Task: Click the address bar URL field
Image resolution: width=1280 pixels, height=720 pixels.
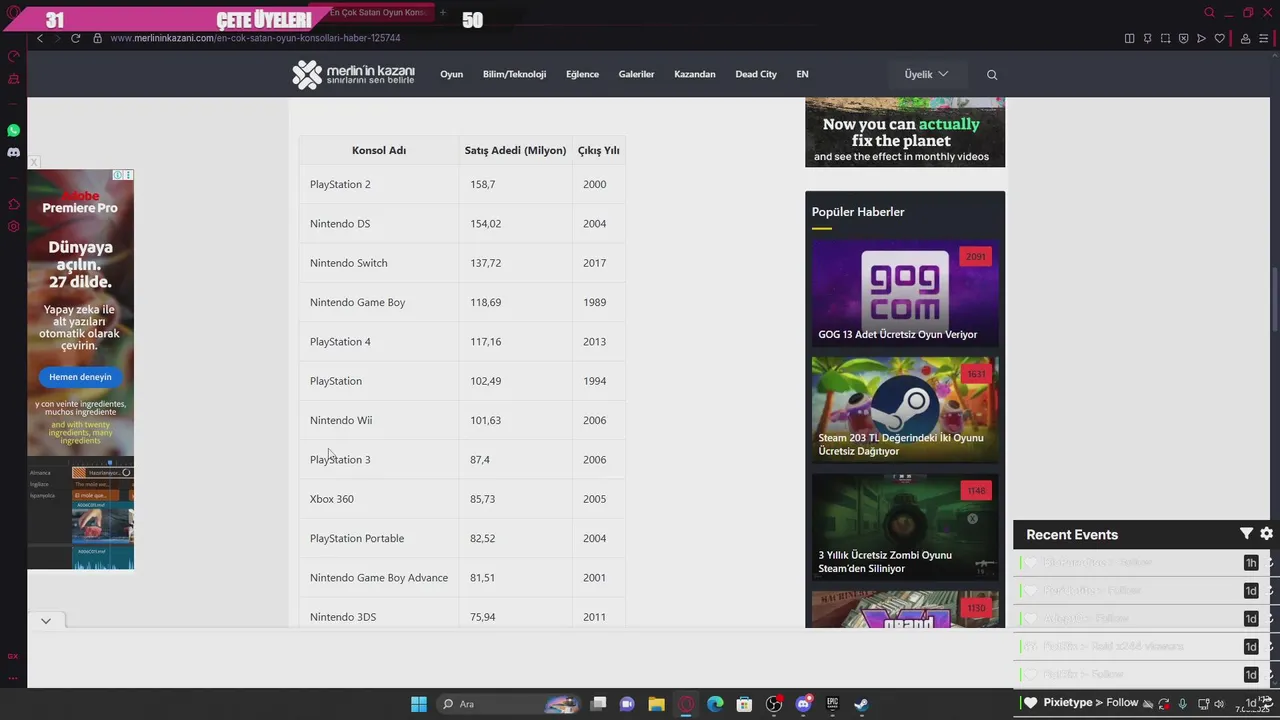Action: (x=600, y=38)
